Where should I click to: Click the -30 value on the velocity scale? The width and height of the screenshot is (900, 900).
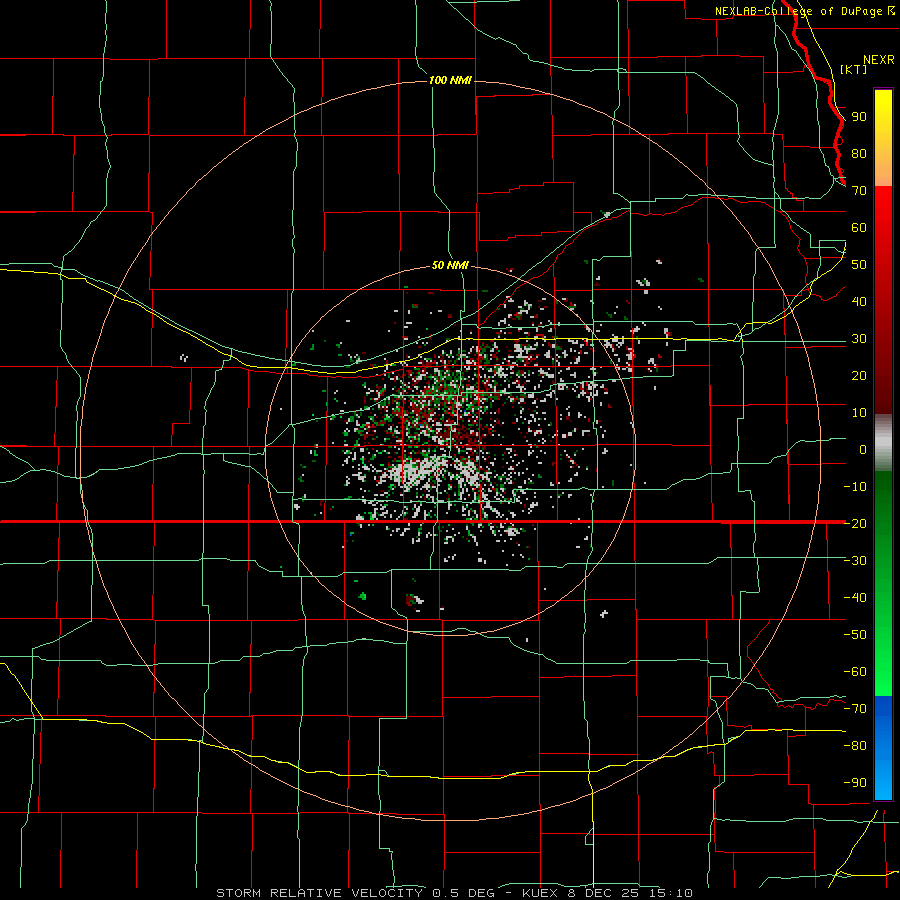(x=855, y=561)
